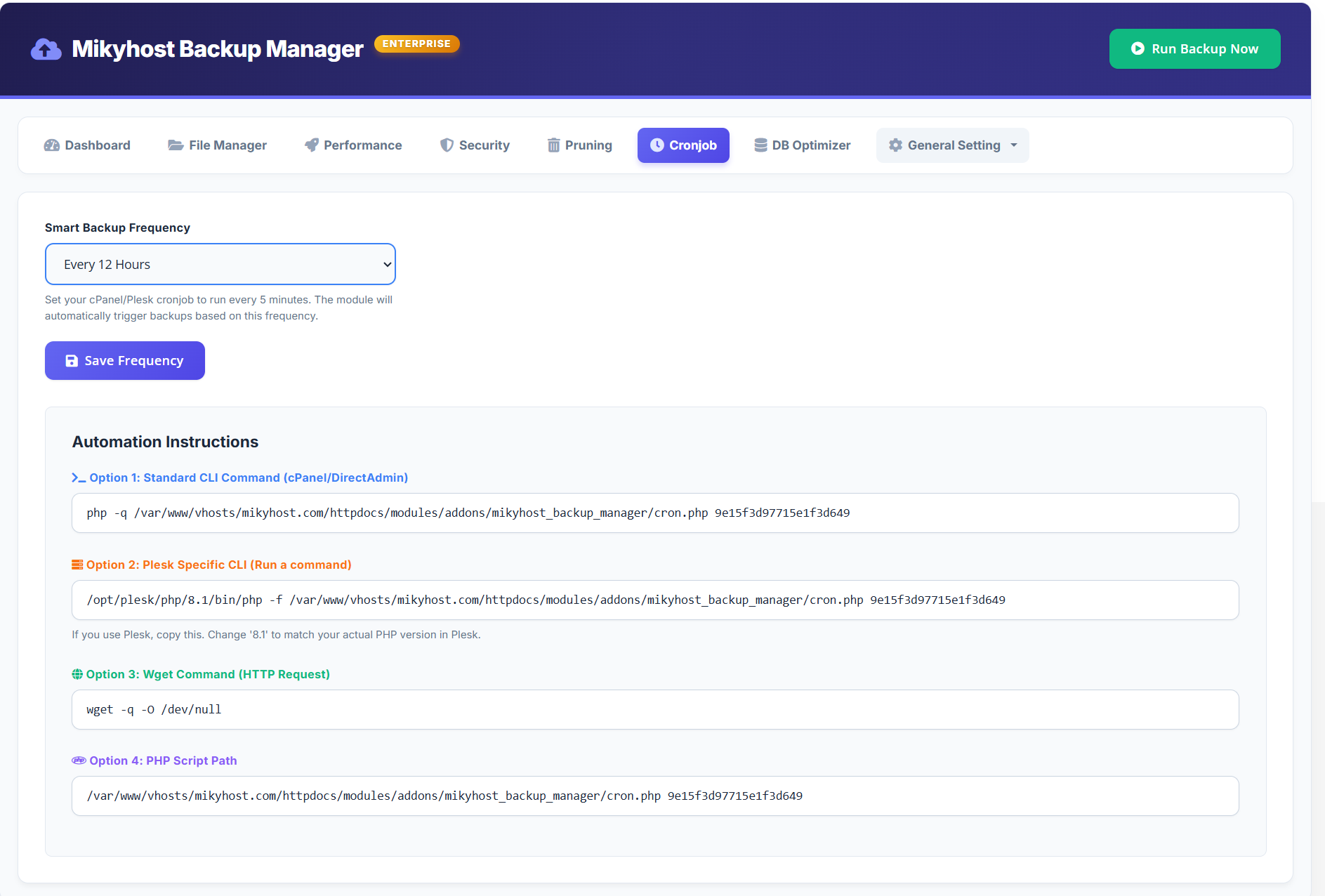
Task: Save the backup frequency setting
Action: [125, 361]
